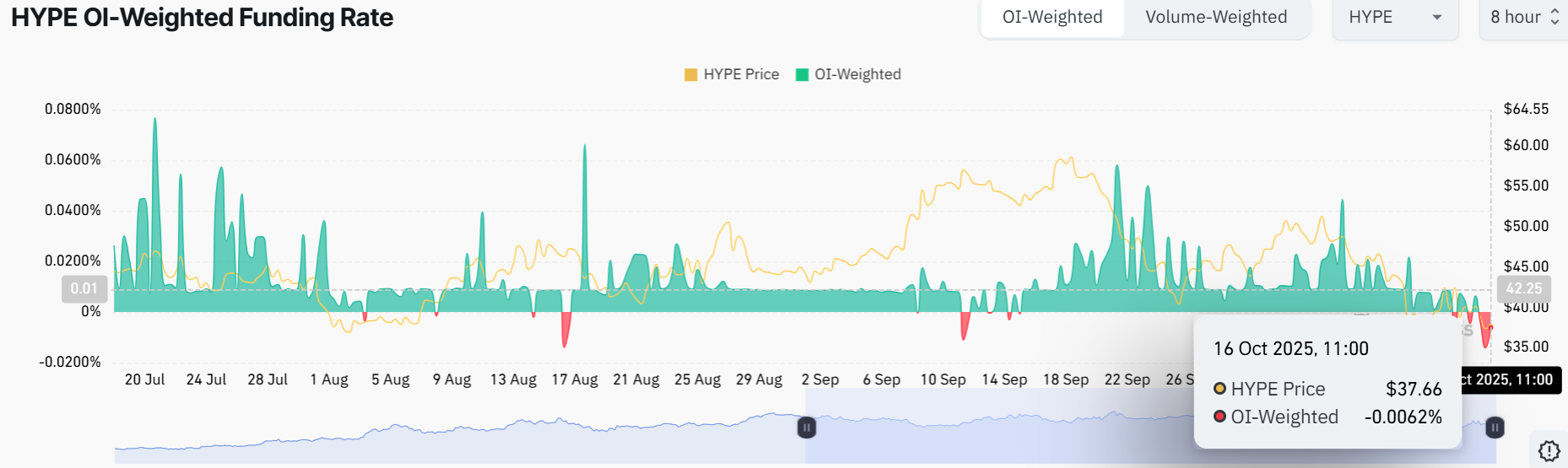Click the 42.25 right axis price marker
The image size is (1568, 468).
(x=1523, y=288)
